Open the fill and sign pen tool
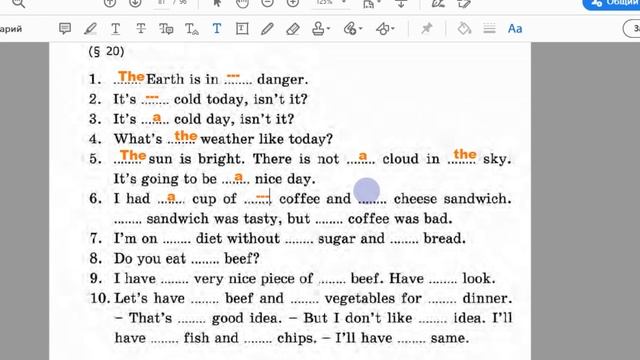The width and height of the screenshot is (640, 360). pyautogui.click(x=438, y=3)
